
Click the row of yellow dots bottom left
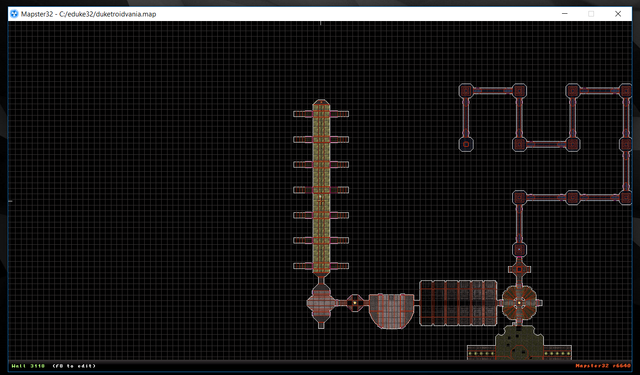point(481,353)
